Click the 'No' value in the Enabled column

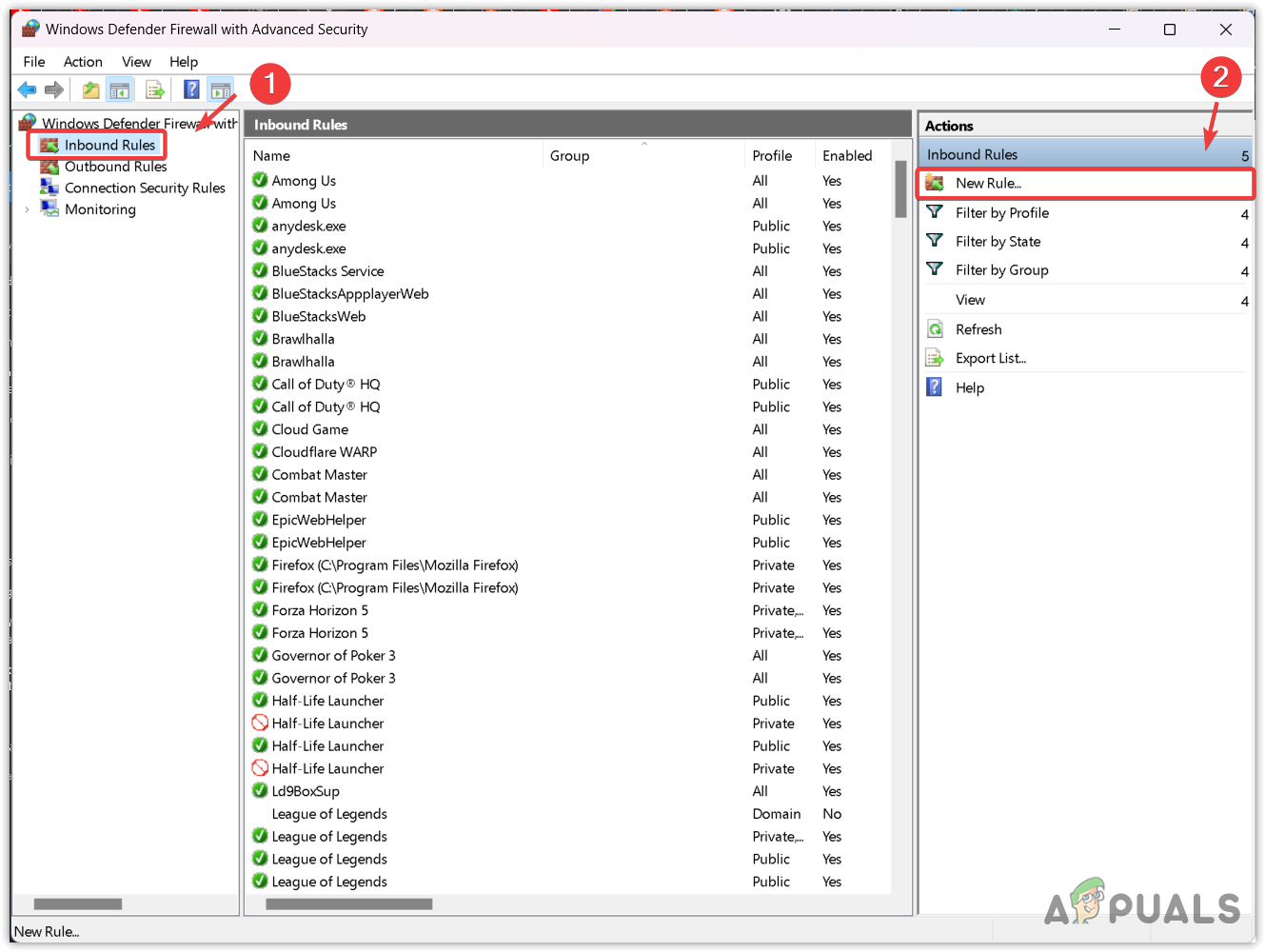tap(832, 814)
